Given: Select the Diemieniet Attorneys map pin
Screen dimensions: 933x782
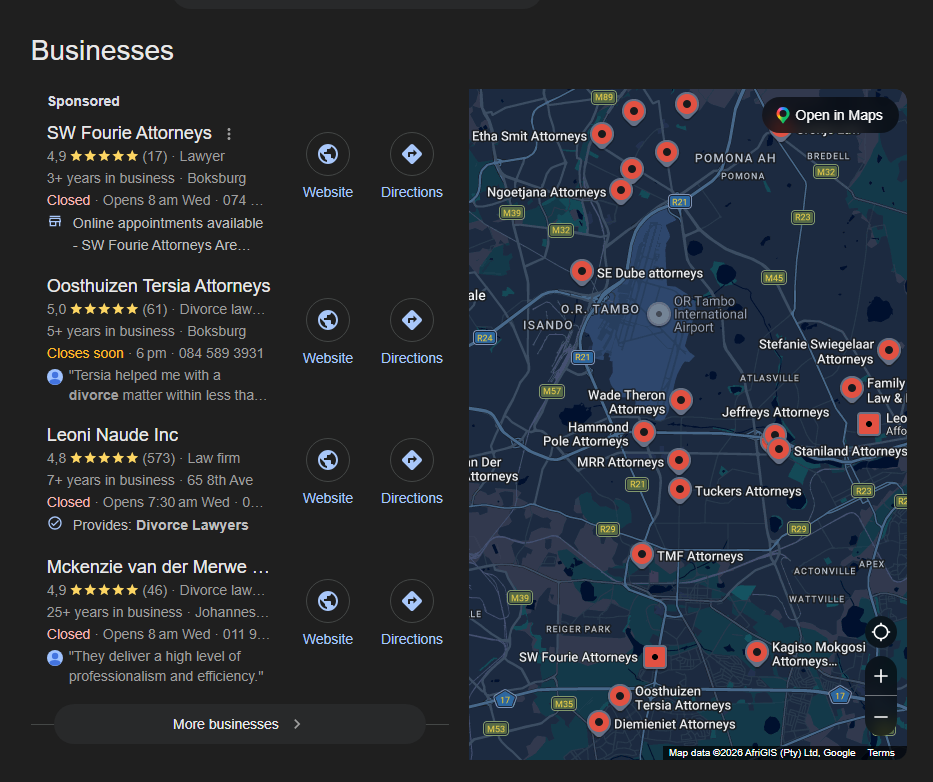Looking at the screenshot, I should 599,723.
